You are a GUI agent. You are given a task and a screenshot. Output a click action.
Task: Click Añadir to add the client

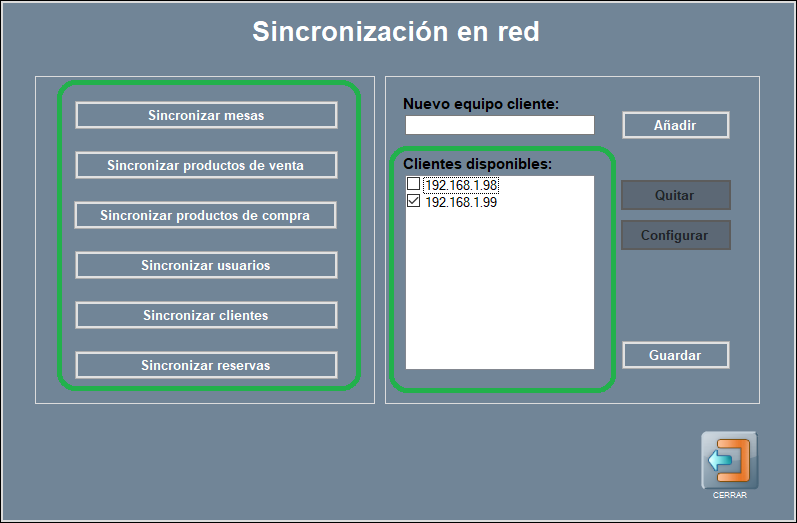[x=675, y=125]
